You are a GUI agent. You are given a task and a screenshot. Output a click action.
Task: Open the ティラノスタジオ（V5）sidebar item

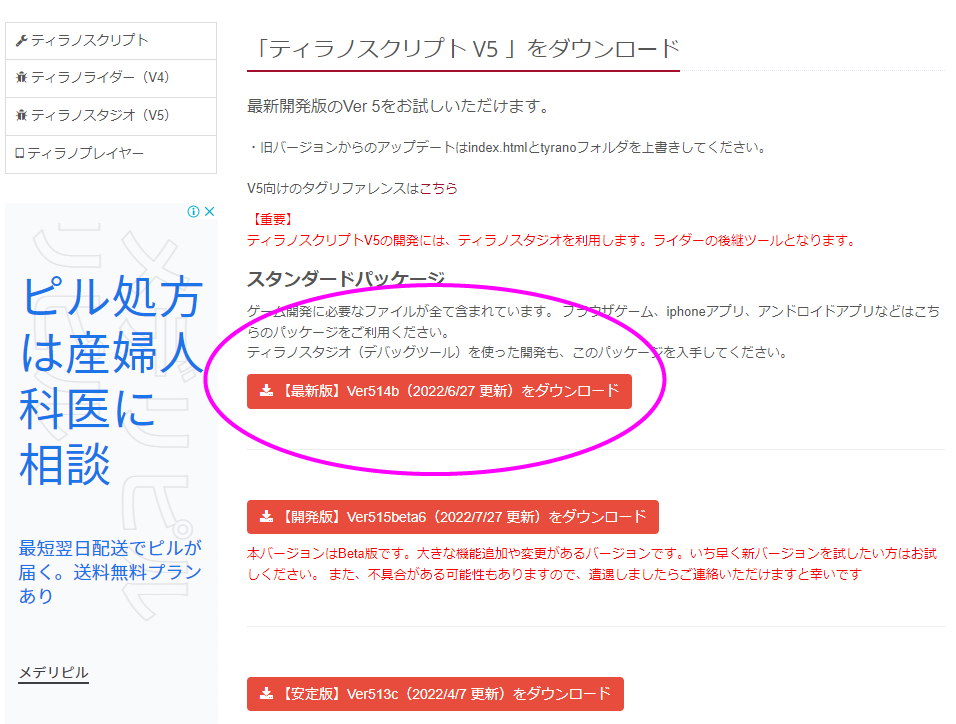(x=111, y=116)
